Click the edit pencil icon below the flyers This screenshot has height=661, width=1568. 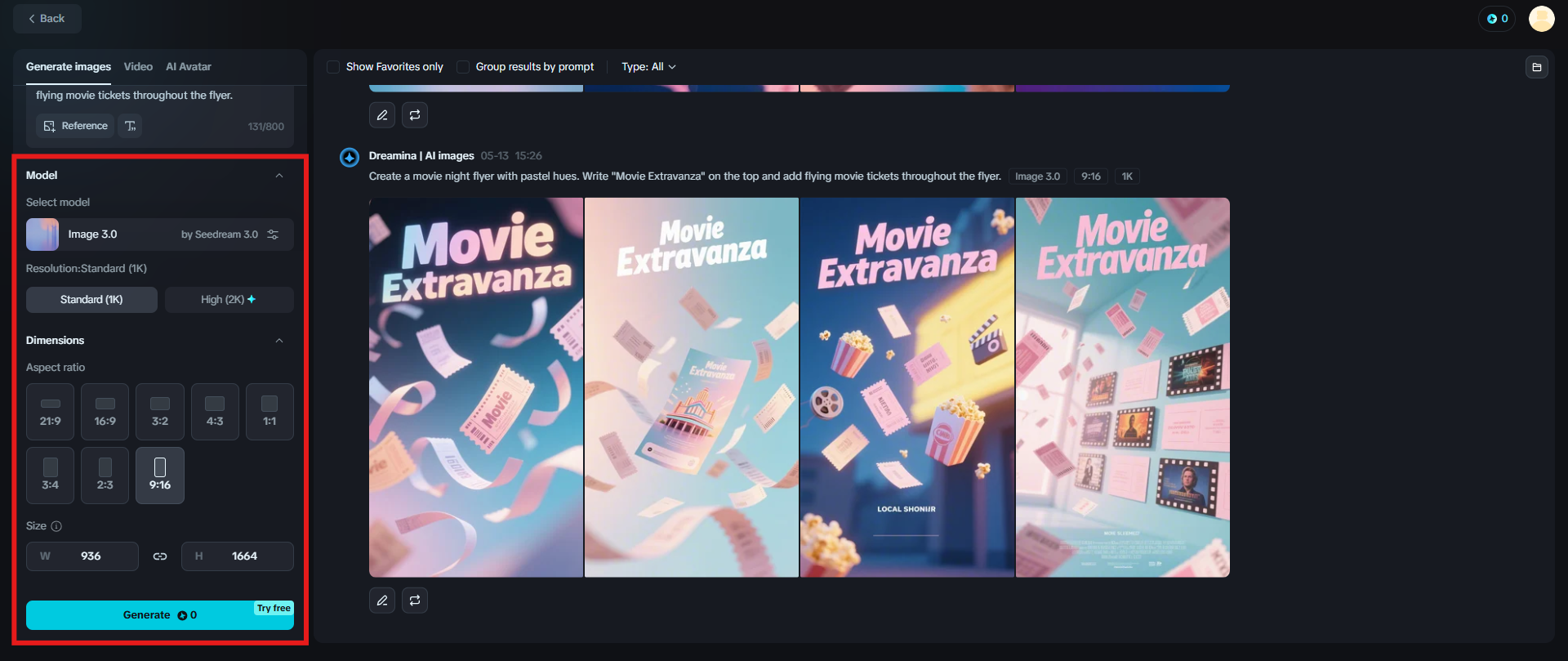(x=382, y=601)
